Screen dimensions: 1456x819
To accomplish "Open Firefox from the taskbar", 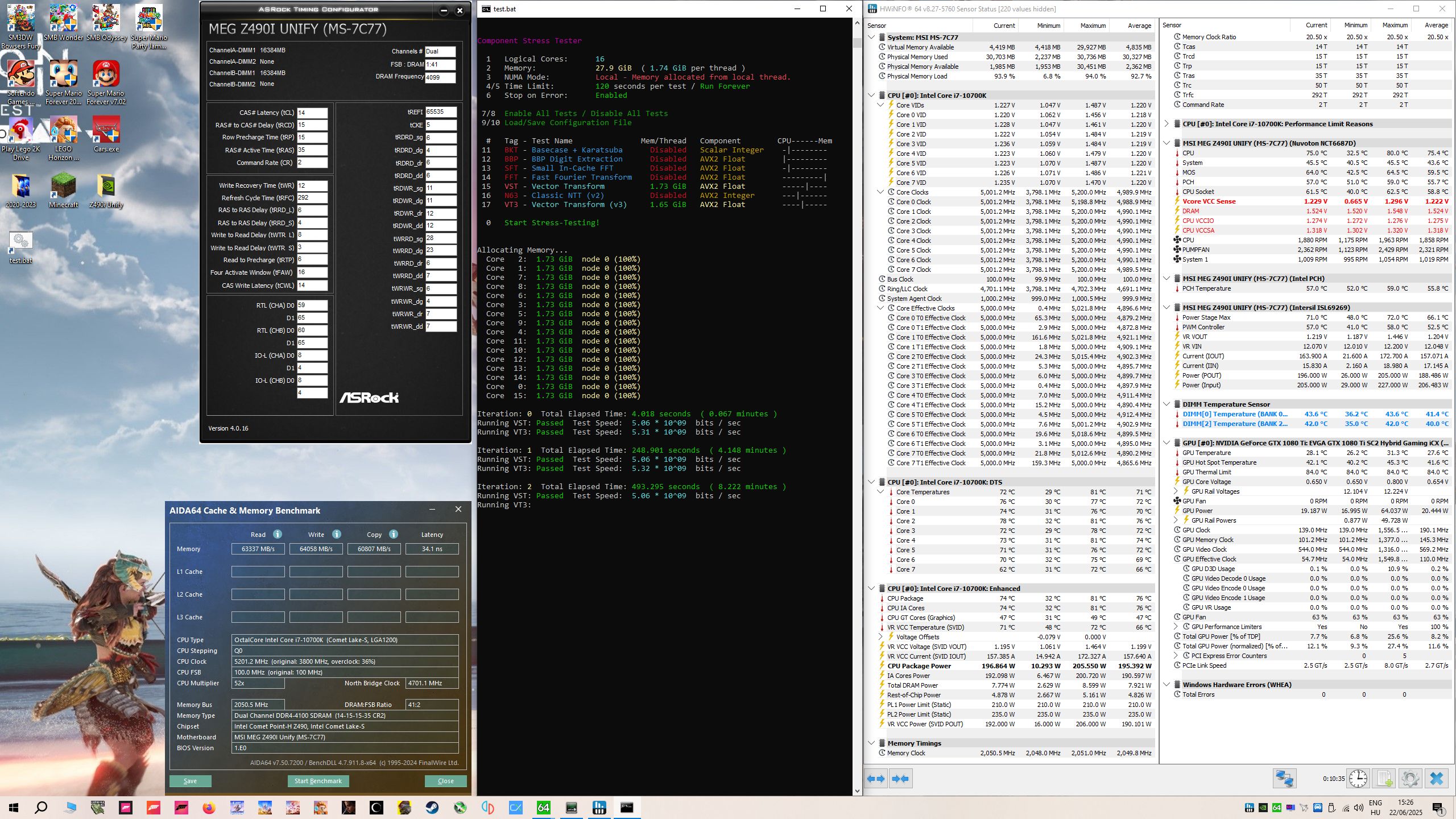I will (x=209, y=808).
